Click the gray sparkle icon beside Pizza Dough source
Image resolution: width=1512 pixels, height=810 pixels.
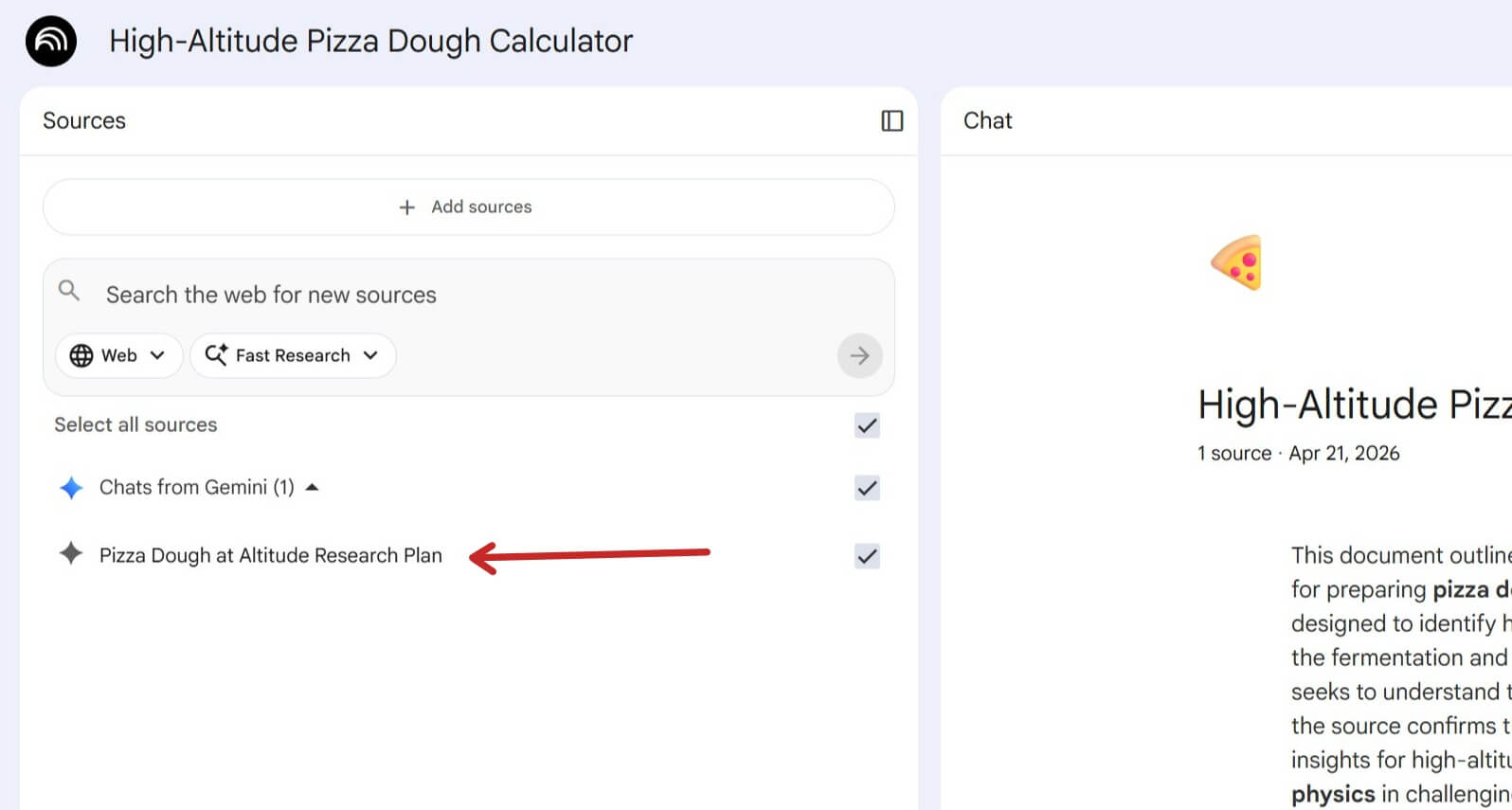[x=71, y=554]
